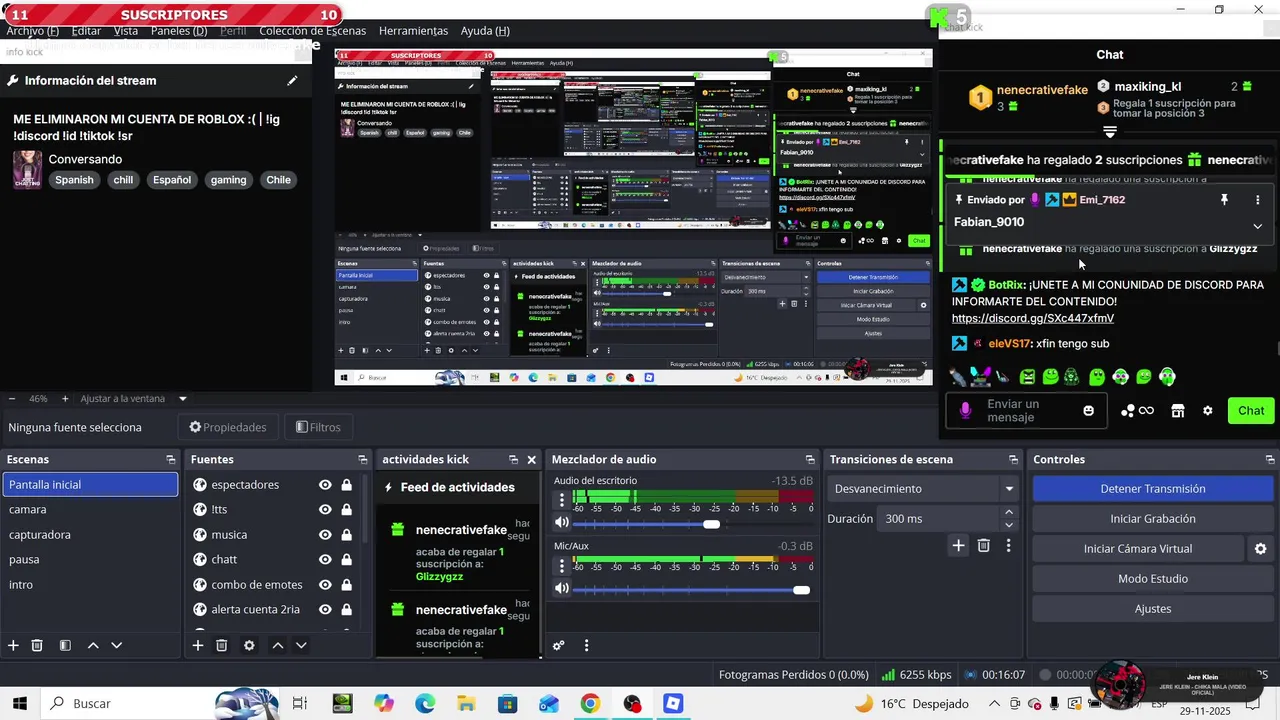
Task: Open Ayuda menu
Action: click(485, 31)
